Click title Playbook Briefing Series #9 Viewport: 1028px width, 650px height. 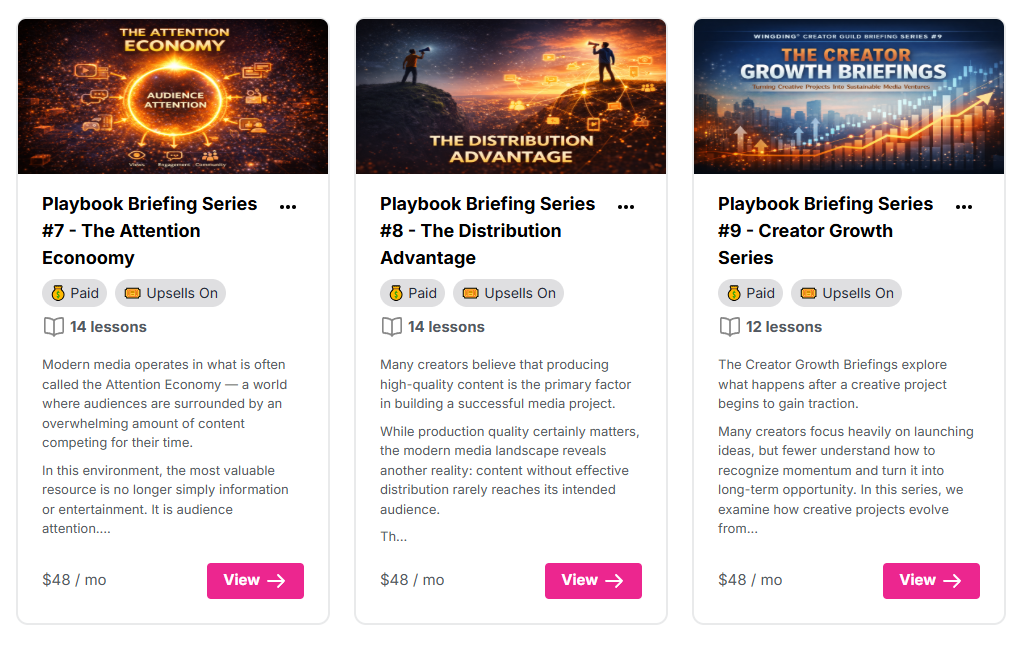pos(825,231)
